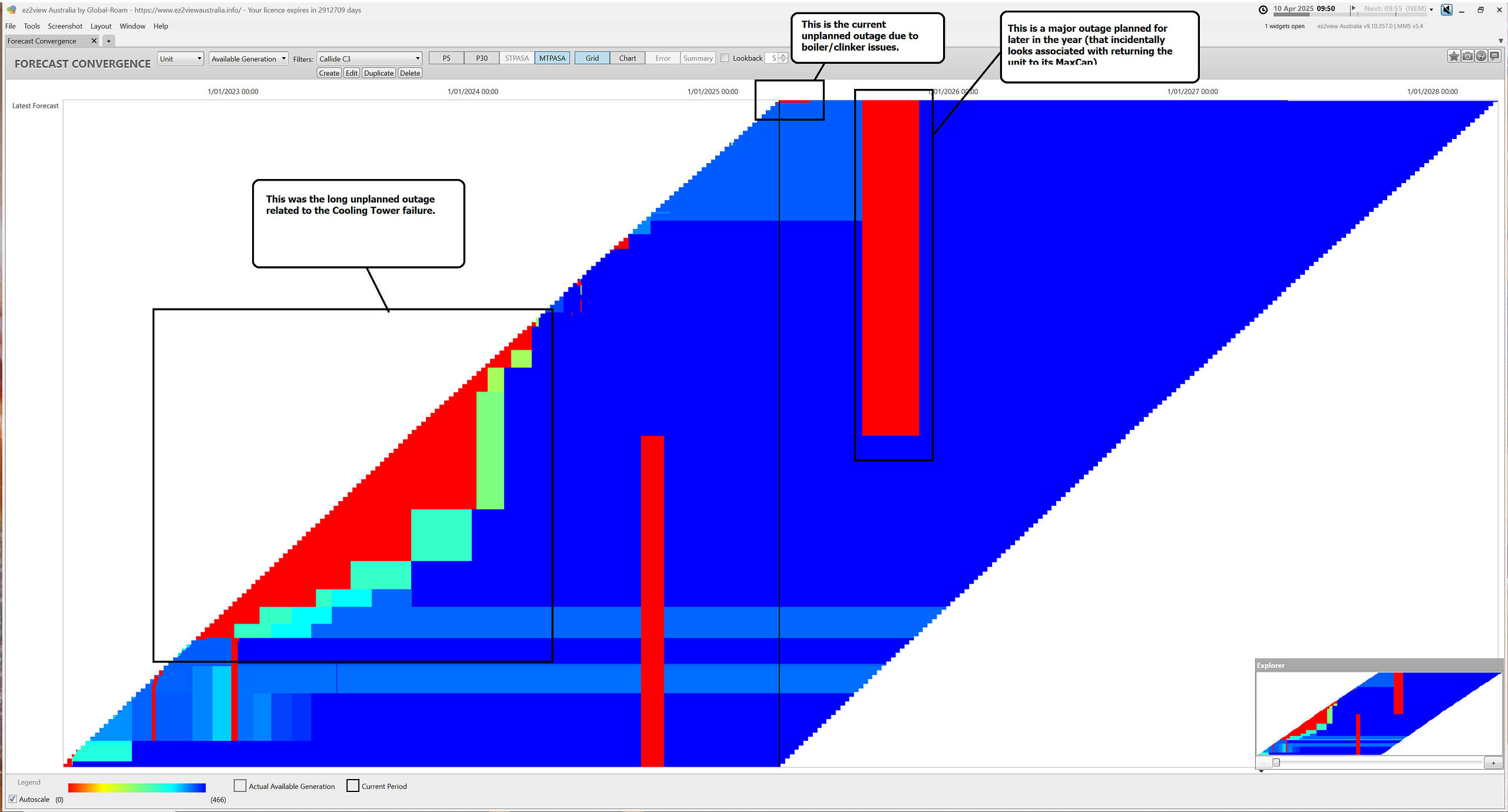Click the favourite star icon

coord(1454,57)
